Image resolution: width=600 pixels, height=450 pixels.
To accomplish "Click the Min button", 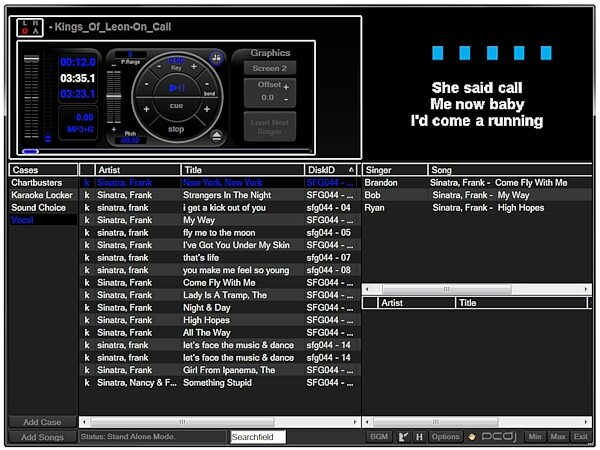I will (x=535, y=437).
